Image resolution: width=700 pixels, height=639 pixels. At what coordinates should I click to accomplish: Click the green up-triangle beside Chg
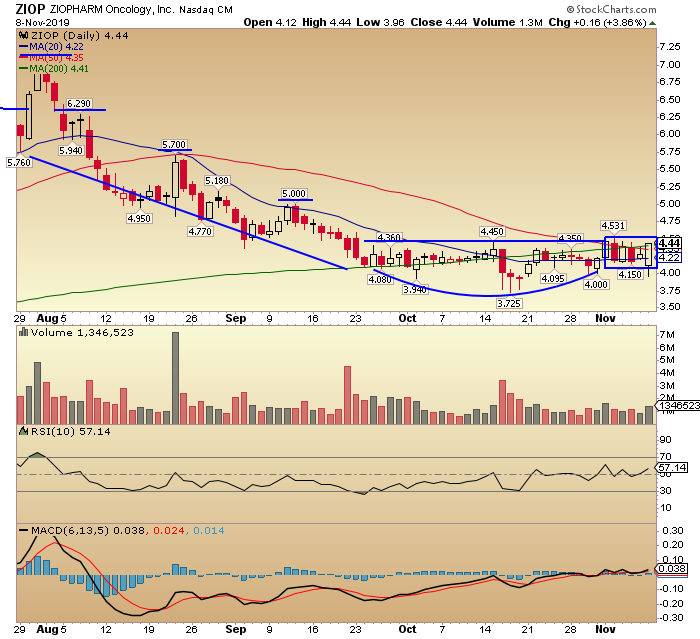(652, 23)
